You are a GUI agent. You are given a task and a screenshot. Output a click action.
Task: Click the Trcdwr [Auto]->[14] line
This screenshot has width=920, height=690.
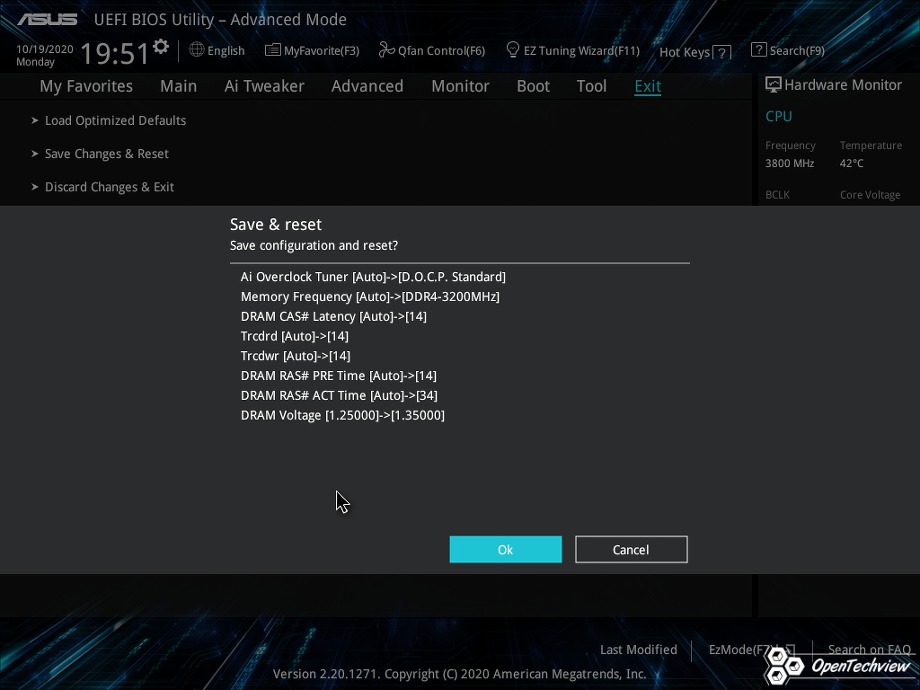pyautogui.click(x=296, y=356)
